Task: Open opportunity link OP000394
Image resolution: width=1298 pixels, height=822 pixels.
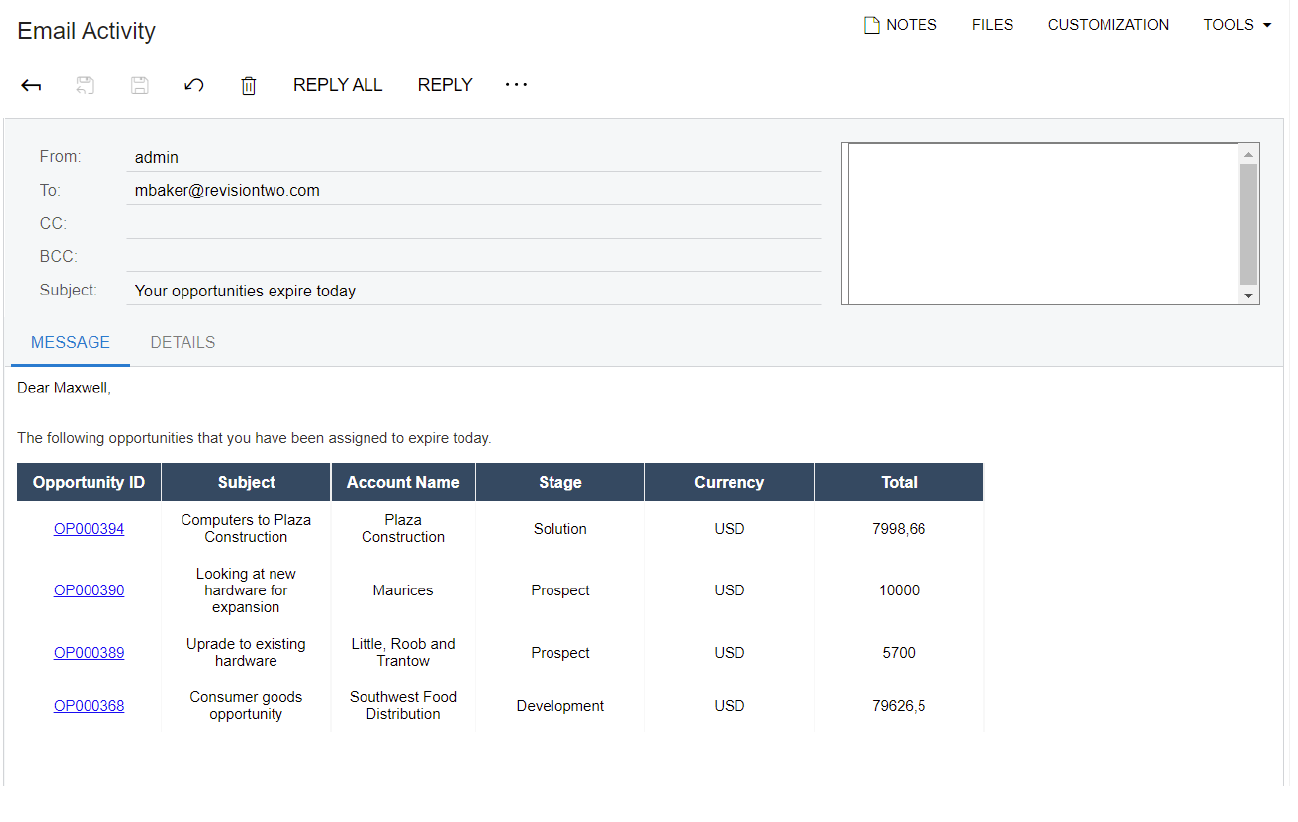Action: click(x=89, y=529)
